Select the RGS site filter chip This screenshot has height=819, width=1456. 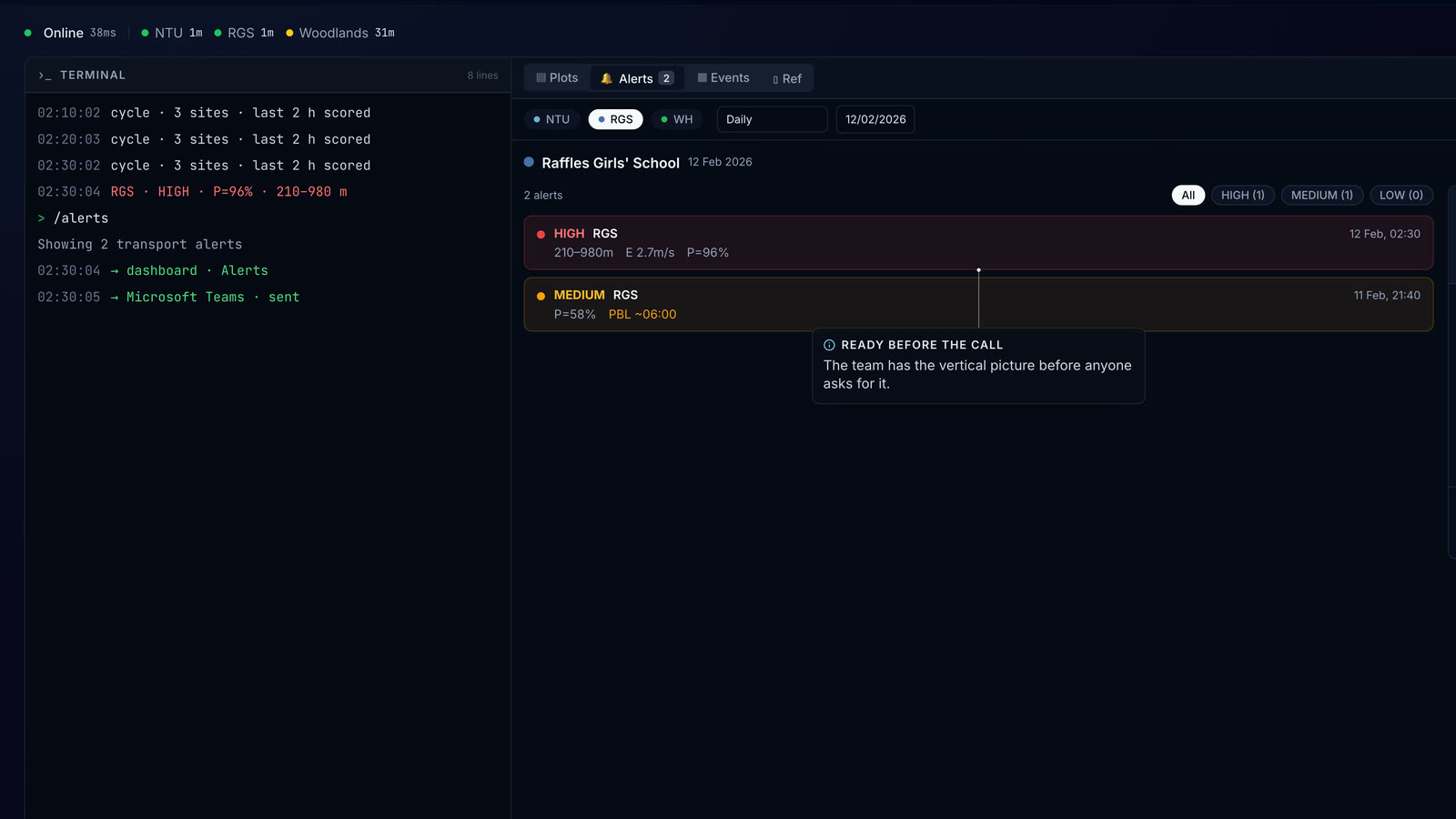coord(615,119)
